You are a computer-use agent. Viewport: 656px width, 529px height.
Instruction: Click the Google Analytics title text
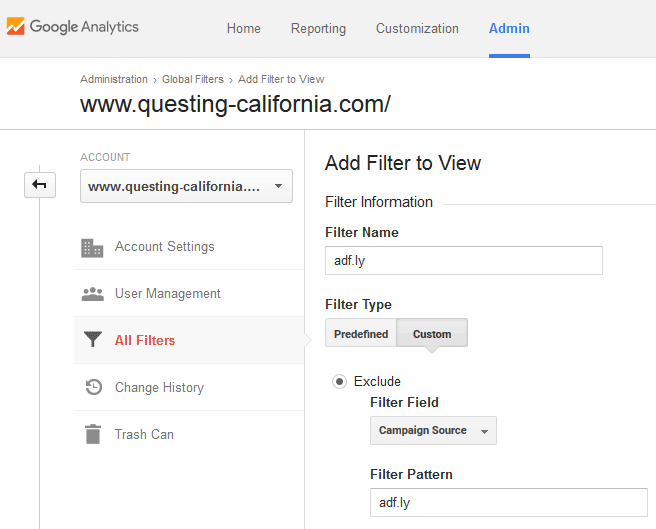pos(84,27)
